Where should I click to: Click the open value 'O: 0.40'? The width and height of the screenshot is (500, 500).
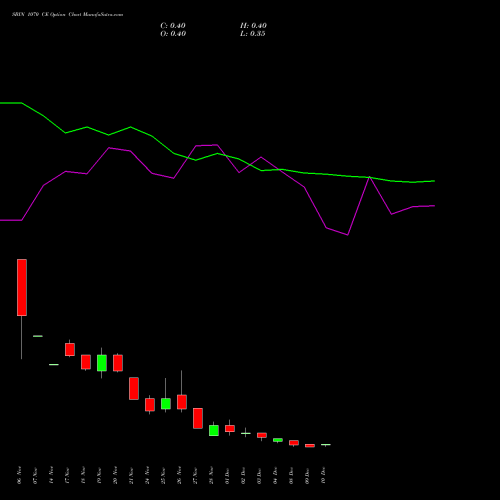[x=173, y=34]
